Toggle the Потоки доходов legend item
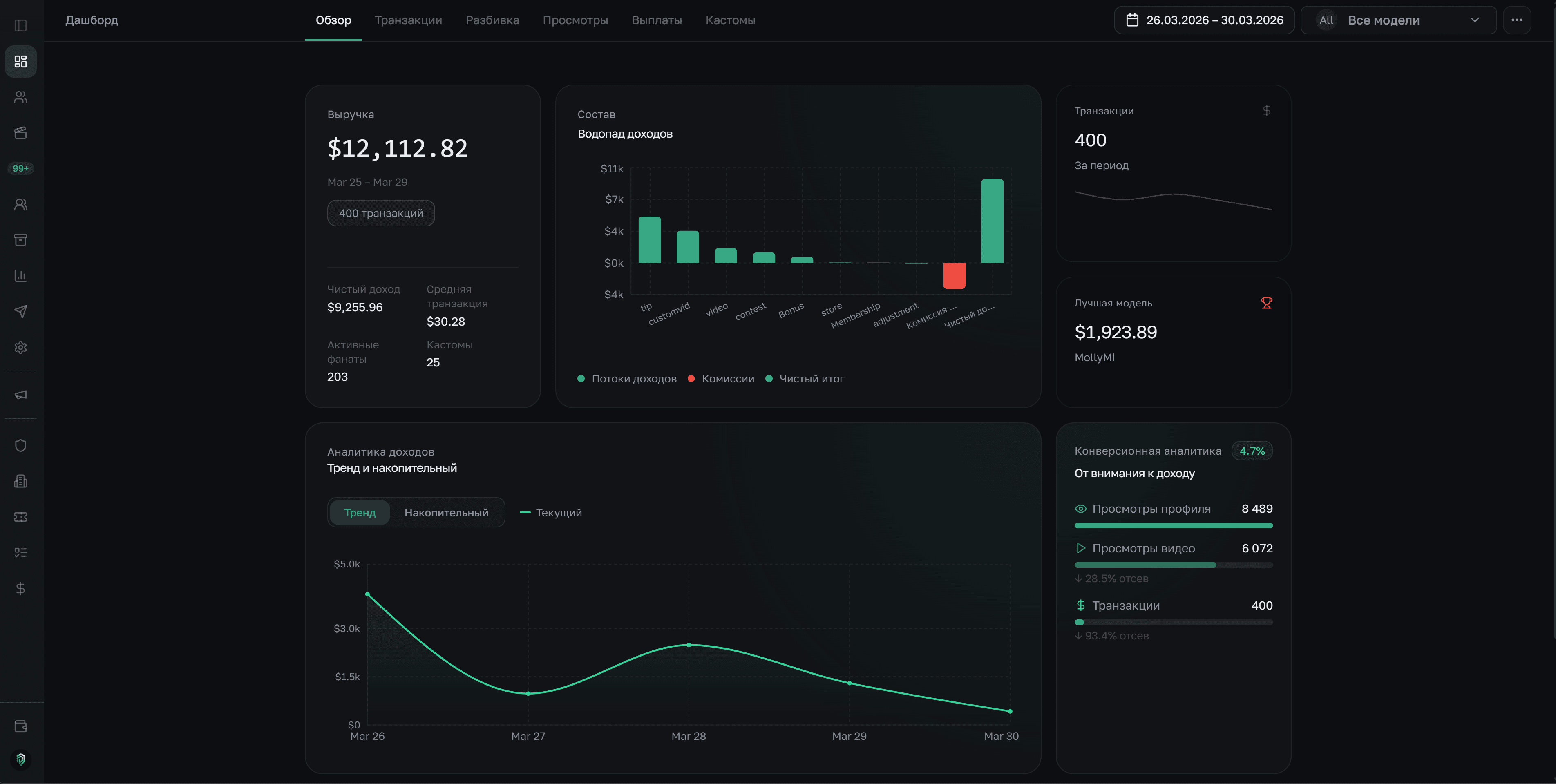Viewport: 1556px width, 784px height. 627,379
